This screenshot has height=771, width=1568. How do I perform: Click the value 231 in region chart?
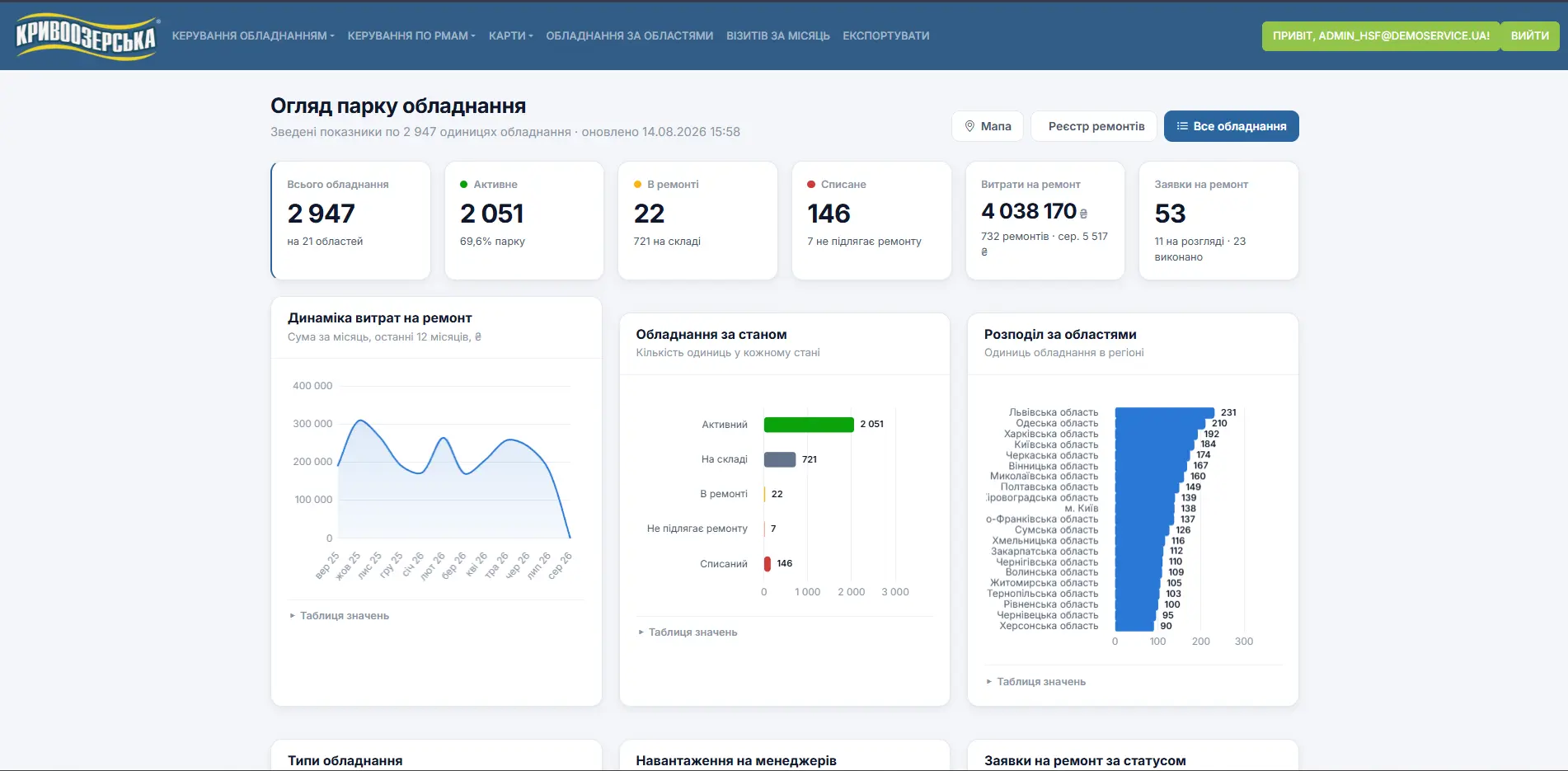pyautogui.click(x=1228, y=412)
